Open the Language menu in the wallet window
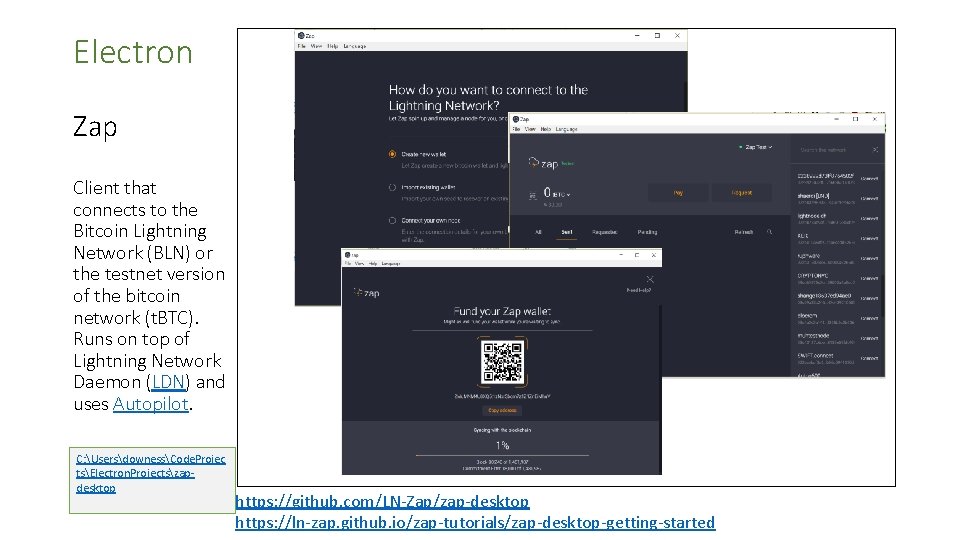 pyautogui.click(x=566, y=129)
